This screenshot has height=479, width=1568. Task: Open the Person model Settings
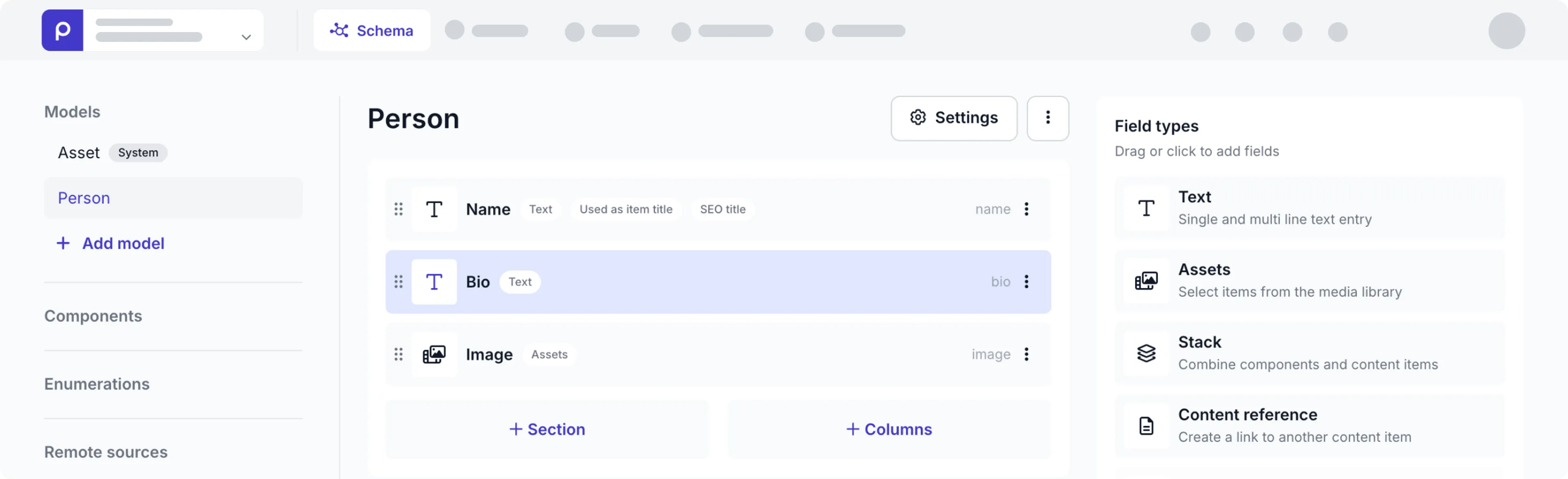(x=953, y=118)
